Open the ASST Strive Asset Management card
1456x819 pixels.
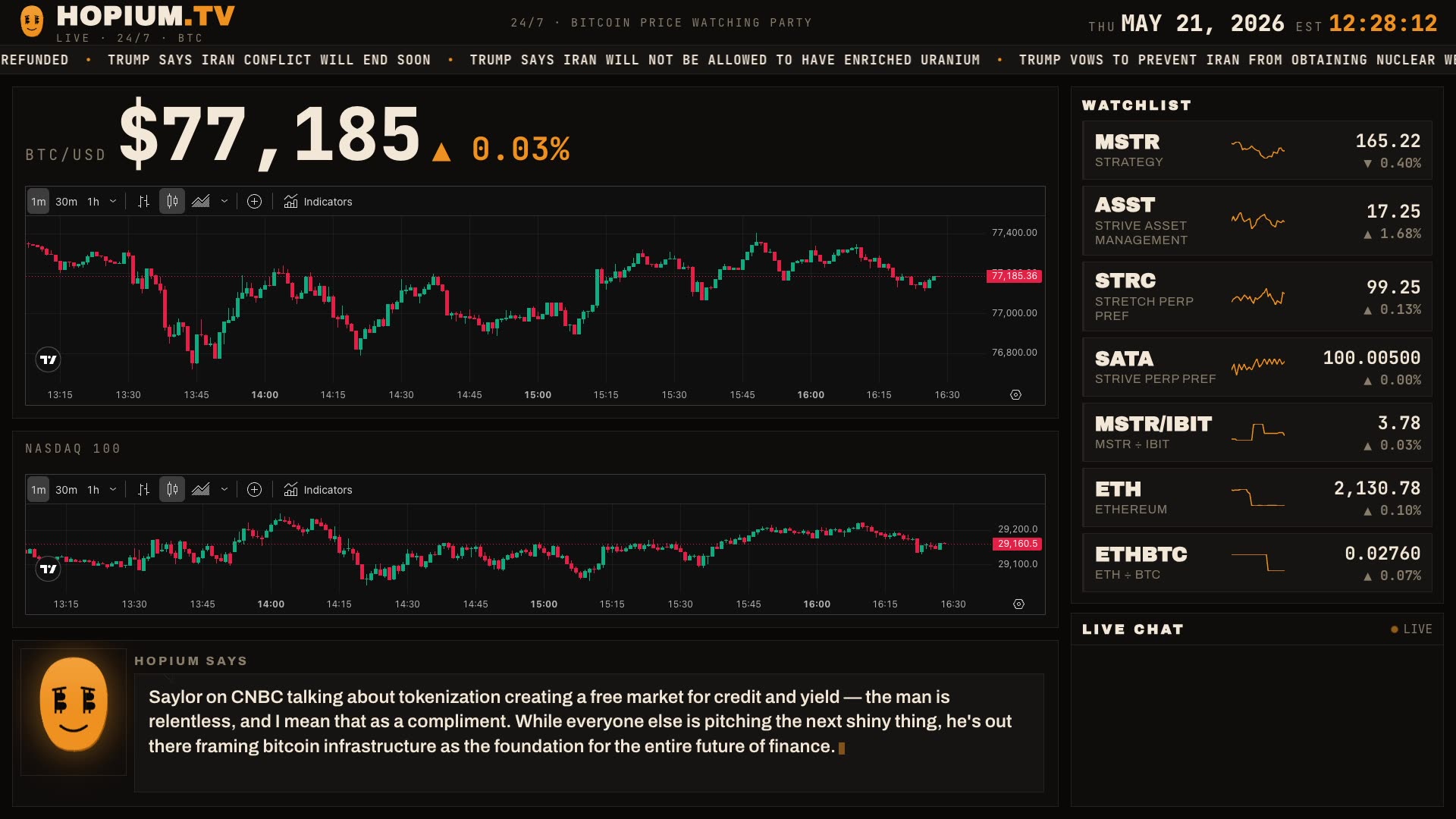point(1257,221)
